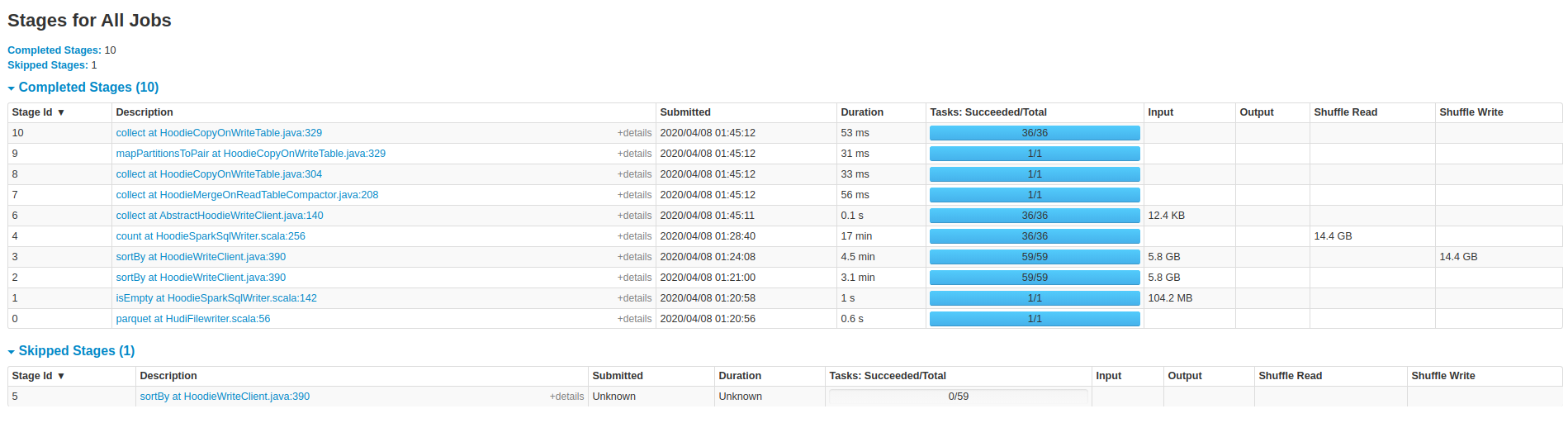Image resolution: width=1568 pixels, height=423 pixels.
Task: Click the 59/59 progress bar of stage 3
Action: pyautogui.click(x=1035, y=257)
